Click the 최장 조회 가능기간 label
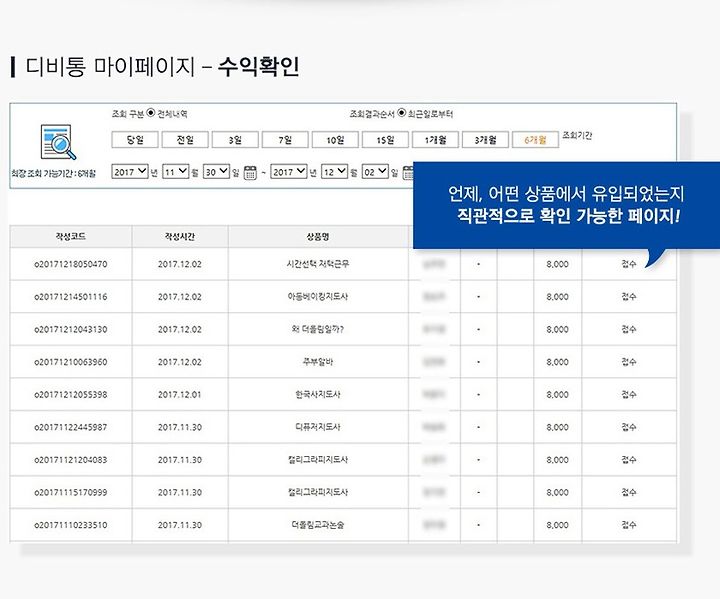The image size is (720, 599). 54,174
